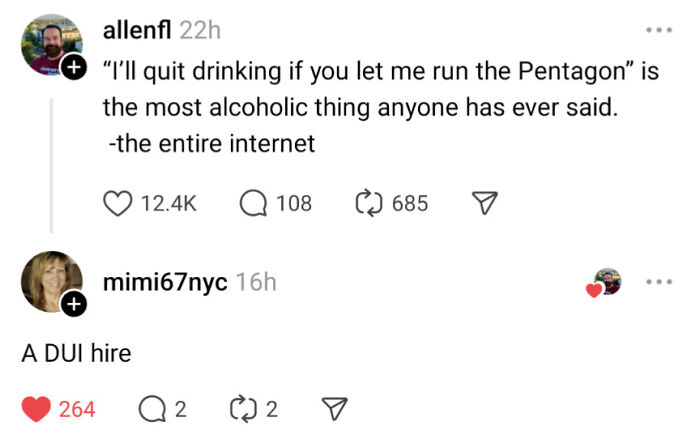Follow mimi67nyc using plus badge
This screenshot has height=439, width=700.
73,305
